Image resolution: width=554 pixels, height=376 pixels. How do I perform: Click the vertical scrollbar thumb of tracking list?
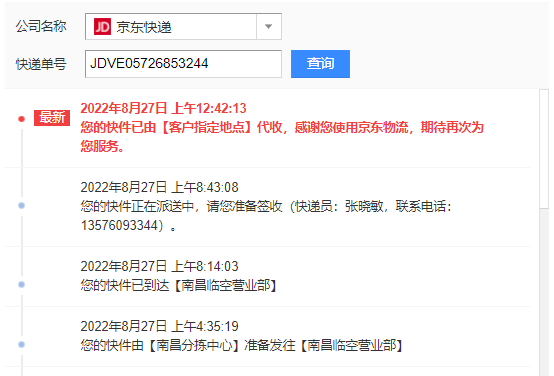click(x=544, y=149)
